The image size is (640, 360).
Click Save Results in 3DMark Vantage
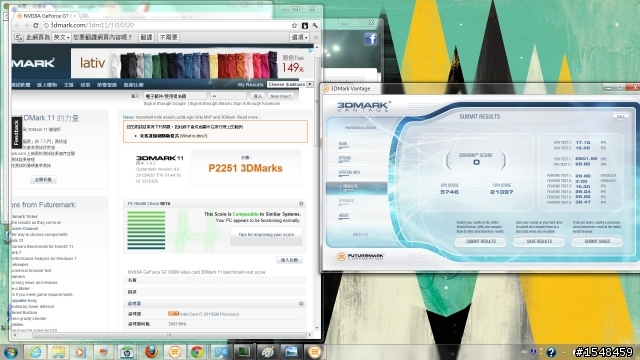(539, 242)
